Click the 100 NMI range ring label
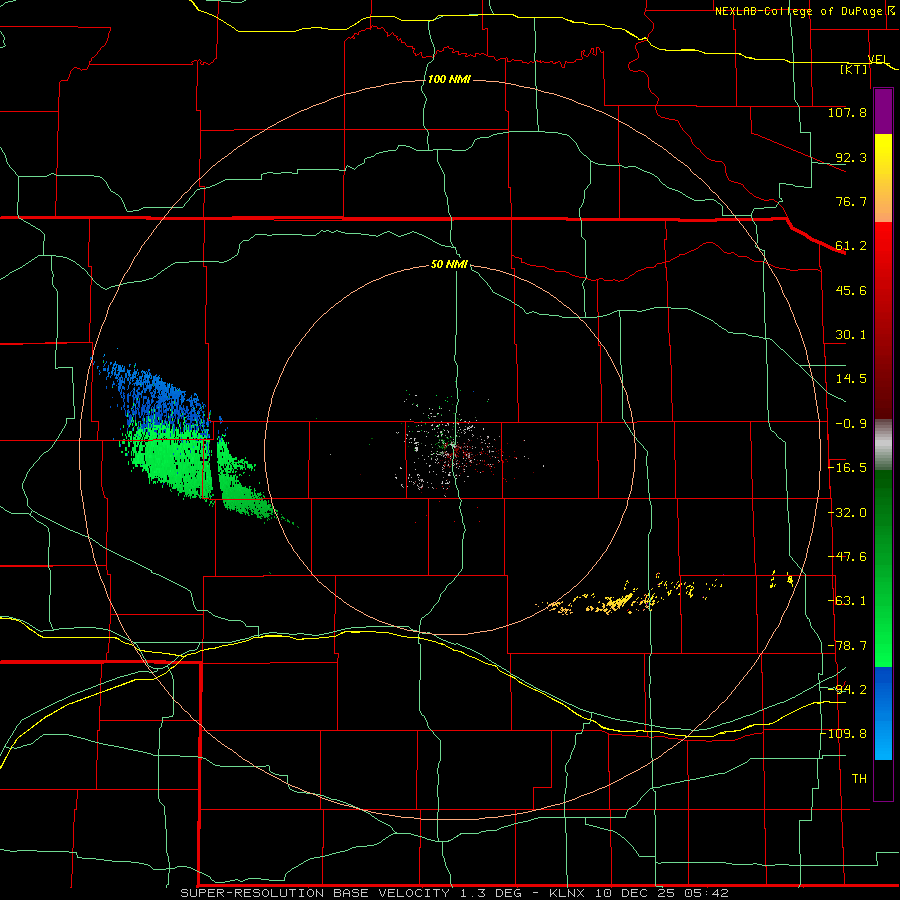The height and width of the screenshot is (900, 900). pyautogui.click(x=449, y=79)
